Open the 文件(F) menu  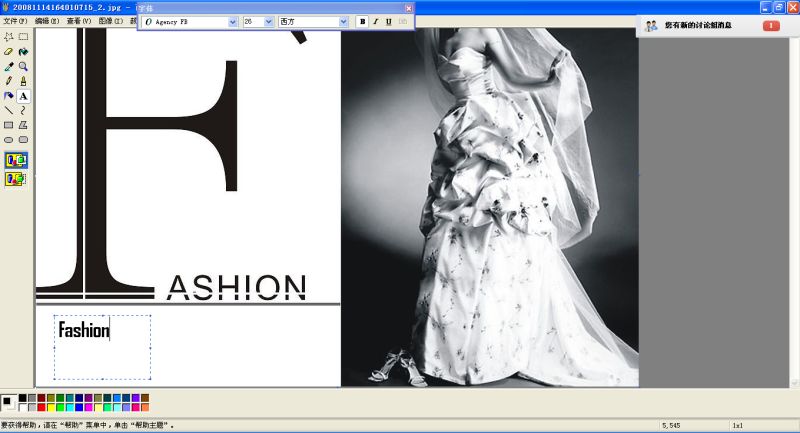point(15,21)
